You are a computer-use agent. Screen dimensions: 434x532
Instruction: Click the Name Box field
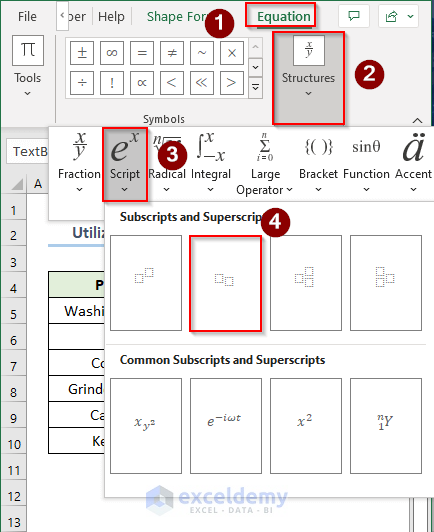click(28, 151)
